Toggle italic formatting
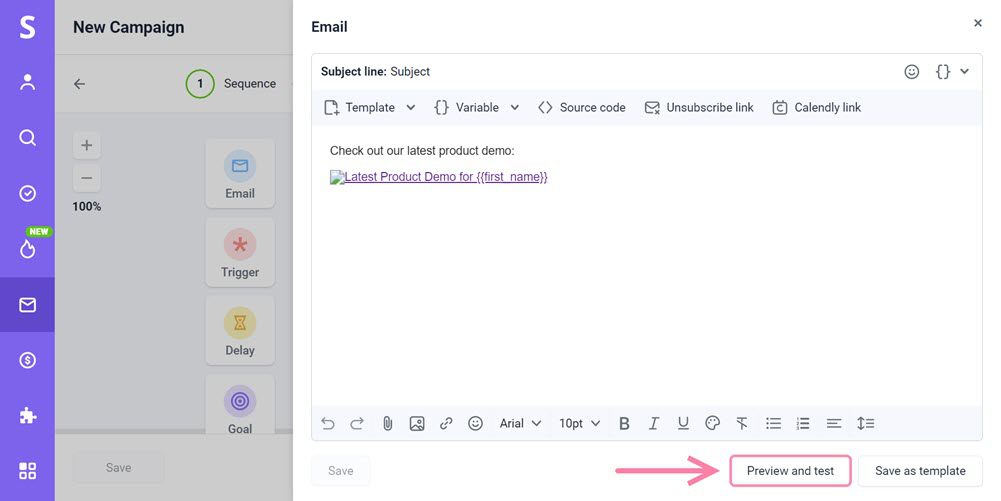The width and height of the screenshot is (1001, 501). tap(654, 423)
